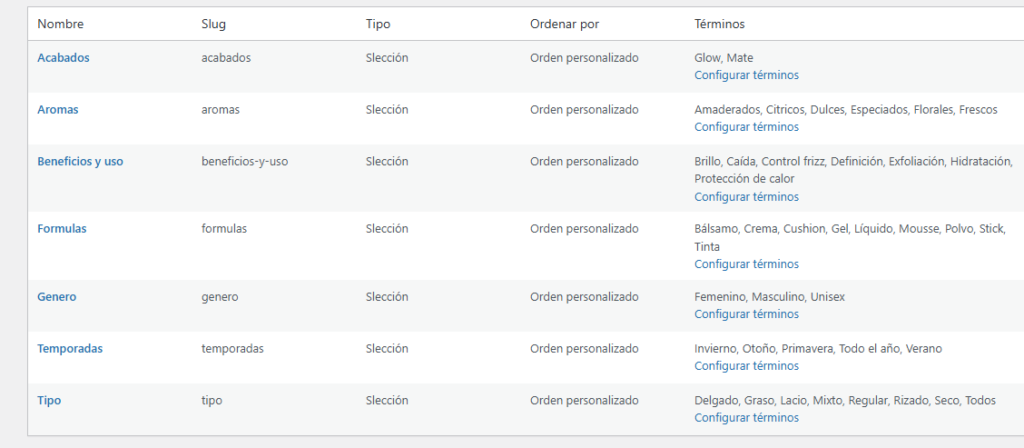
Task: Open the Temporadas attribute link
Action: click(70, 349)
